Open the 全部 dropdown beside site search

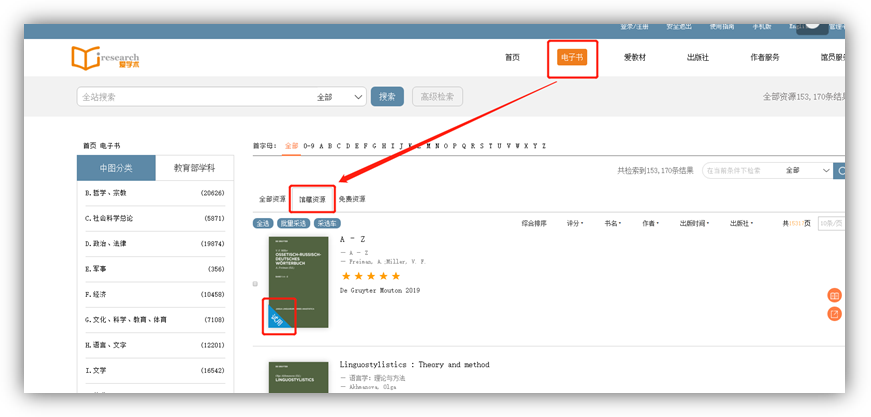pos(340,97)
